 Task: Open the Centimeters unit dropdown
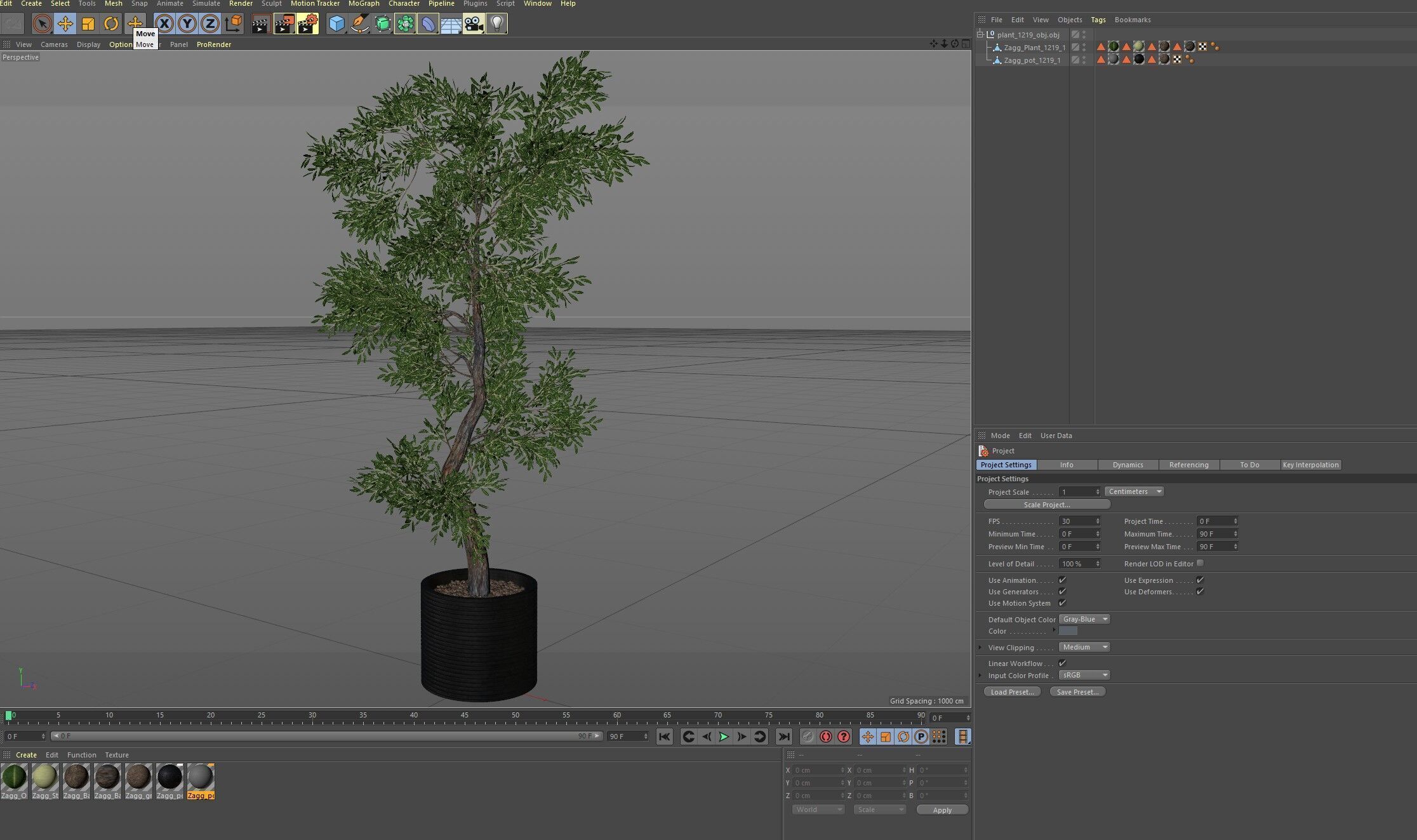1134,491
